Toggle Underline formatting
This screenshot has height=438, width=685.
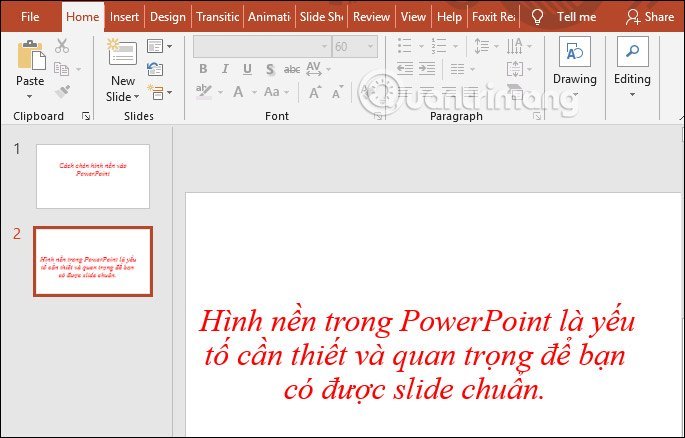[x=247, y=69]
